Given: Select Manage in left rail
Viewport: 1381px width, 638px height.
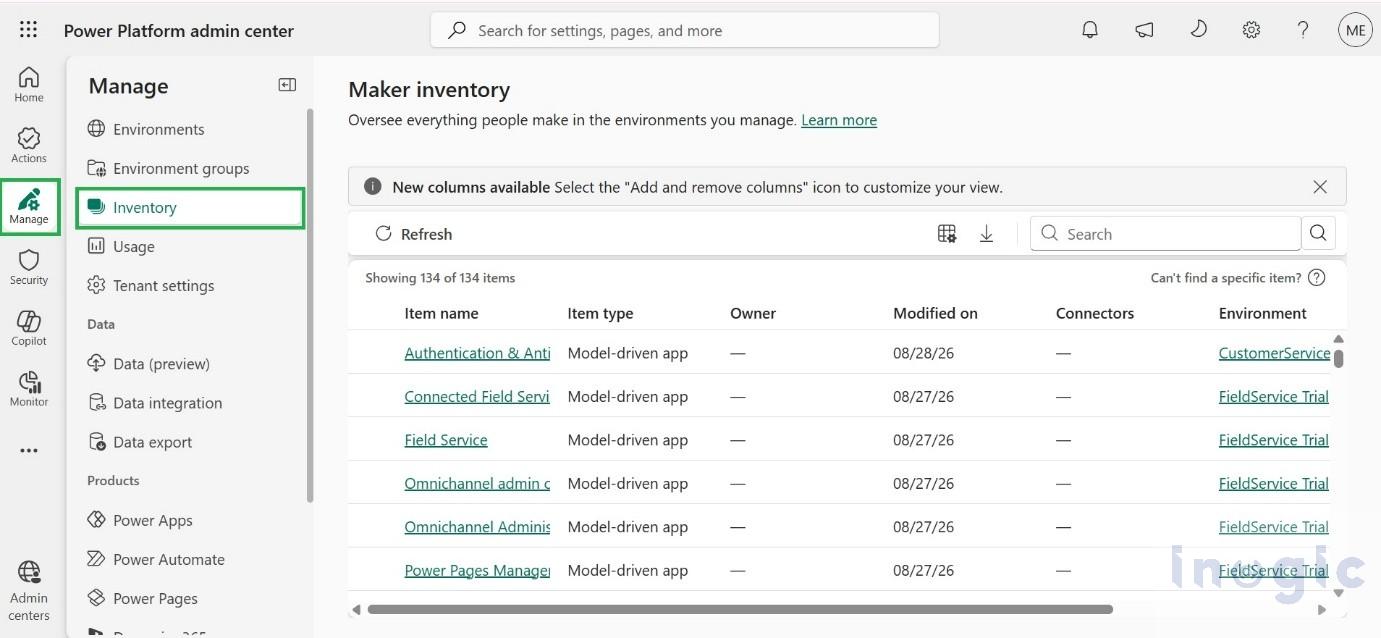Looking at the screenshot, I should pyautogui.click(x=29, y=207).
